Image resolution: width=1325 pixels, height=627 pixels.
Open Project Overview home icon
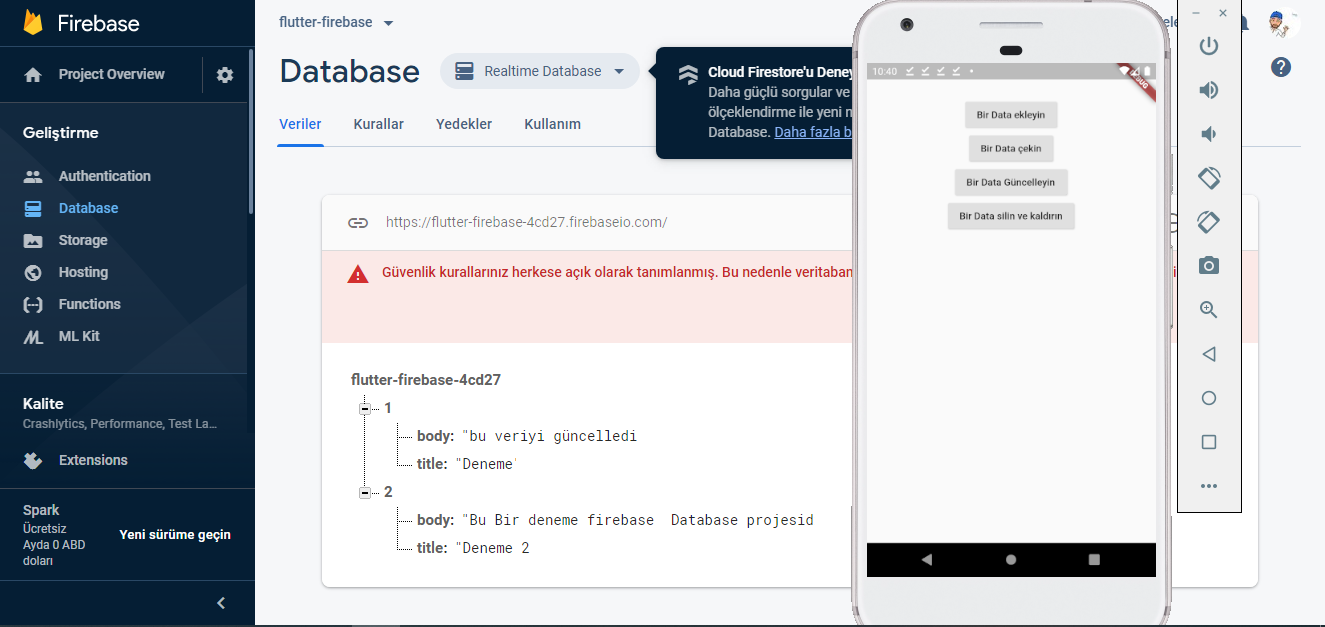click(x=33, y=75)
